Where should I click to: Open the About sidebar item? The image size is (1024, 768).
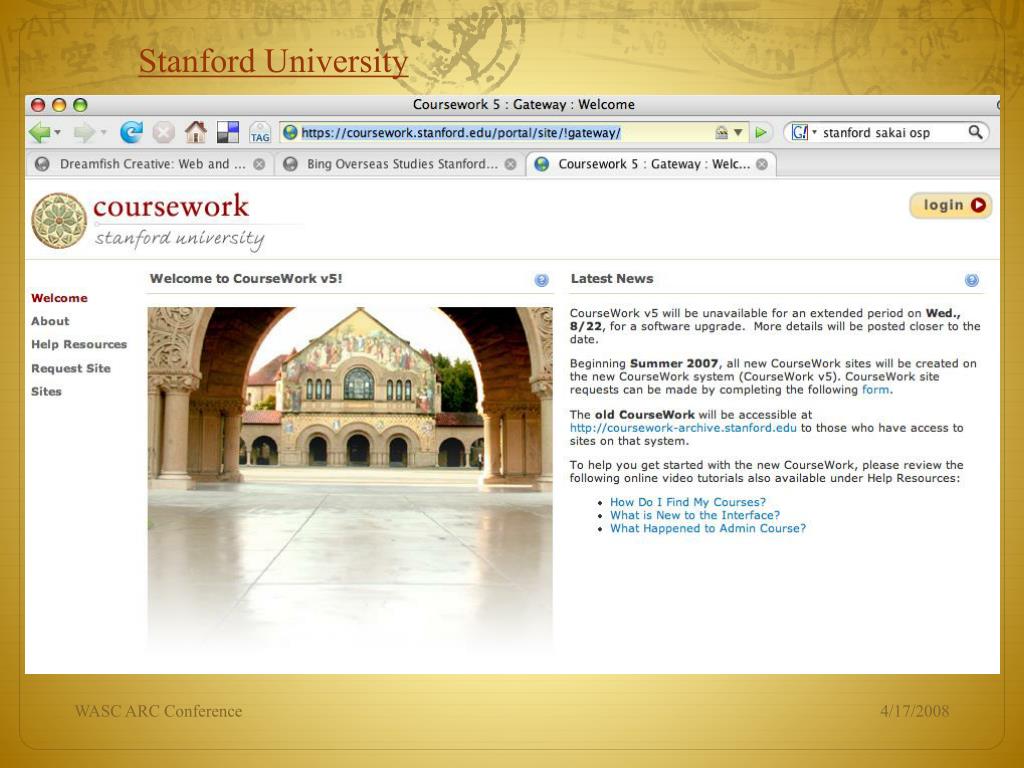click(x=50, y=321)
